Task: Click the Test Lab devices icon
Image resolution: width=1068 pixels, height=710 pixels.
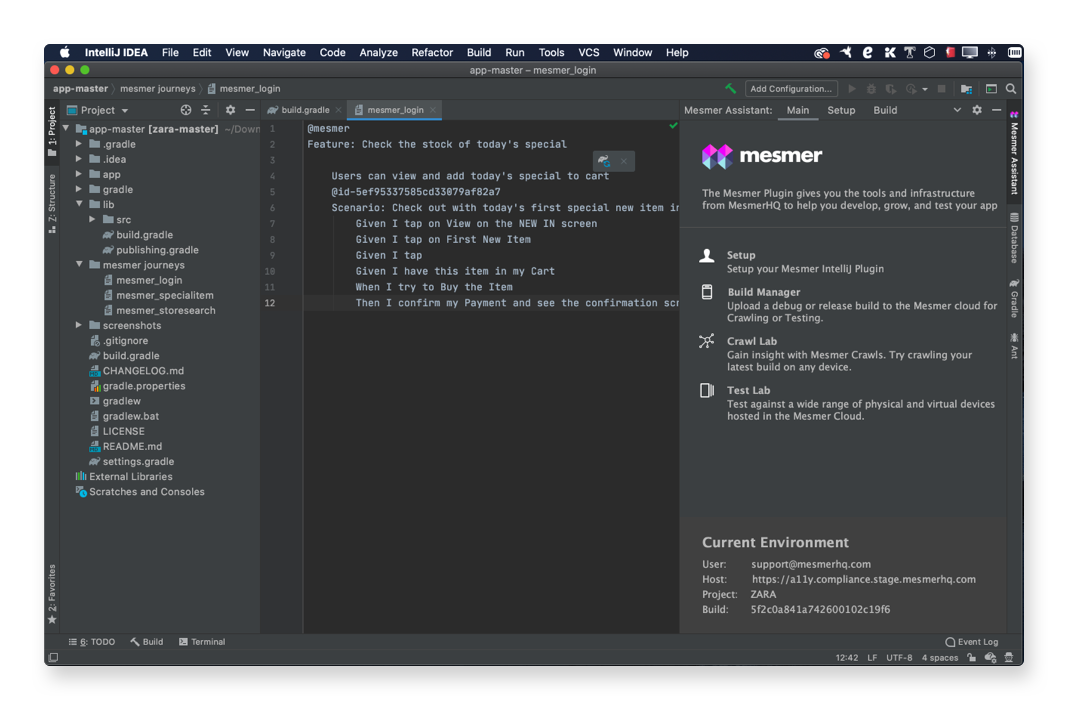Action: point(707,390)
